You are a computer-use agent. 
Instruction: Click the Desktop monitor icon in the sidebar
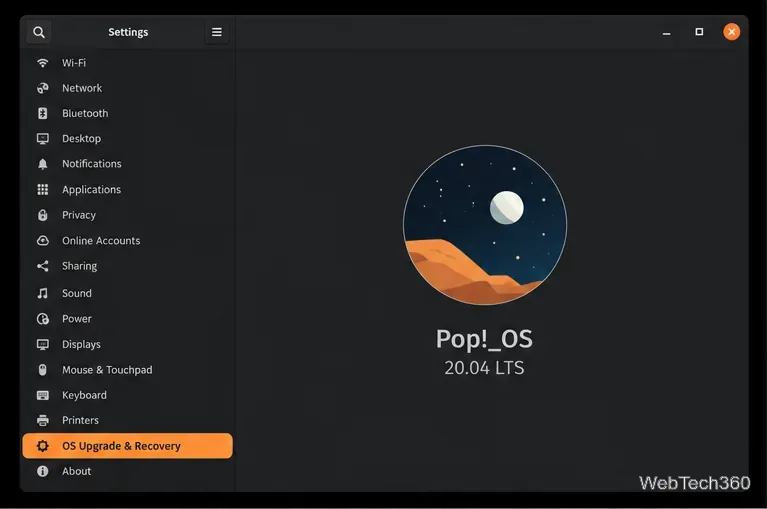click(43, 139)
